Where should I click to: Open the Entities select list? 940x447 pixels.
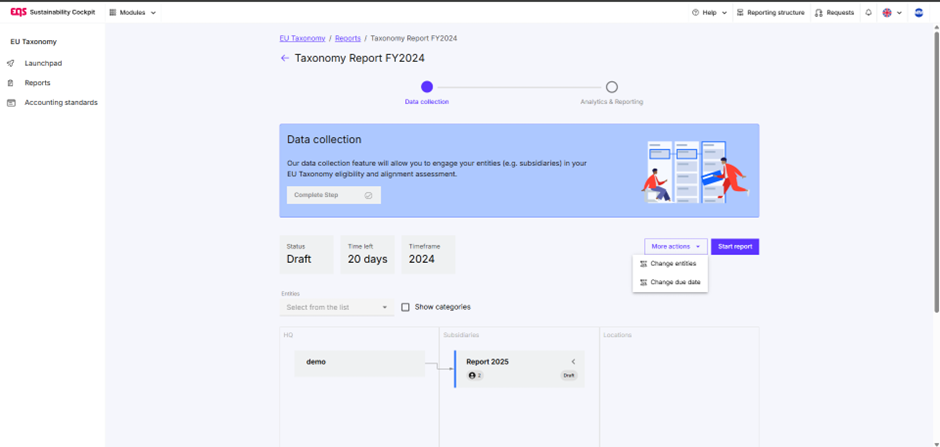(337, 307)
